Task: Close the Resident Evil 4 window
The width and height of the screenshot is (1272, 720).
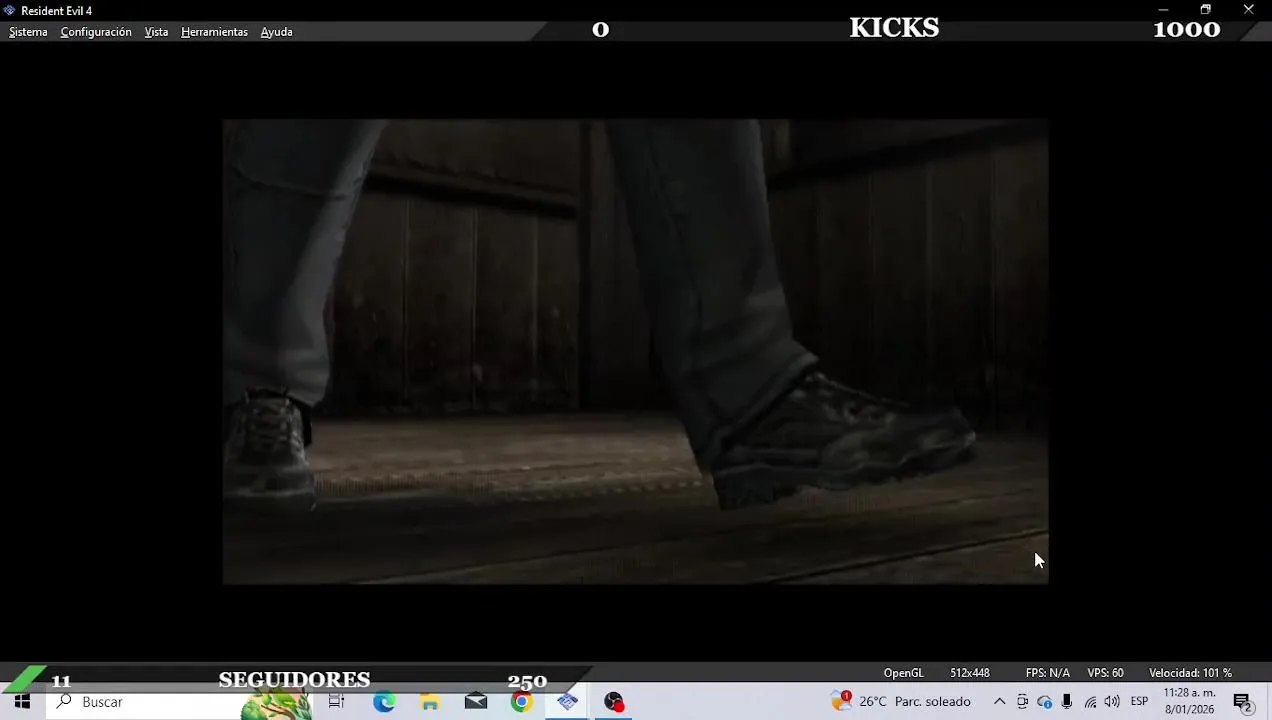Action: click(x=1249, y=10)
